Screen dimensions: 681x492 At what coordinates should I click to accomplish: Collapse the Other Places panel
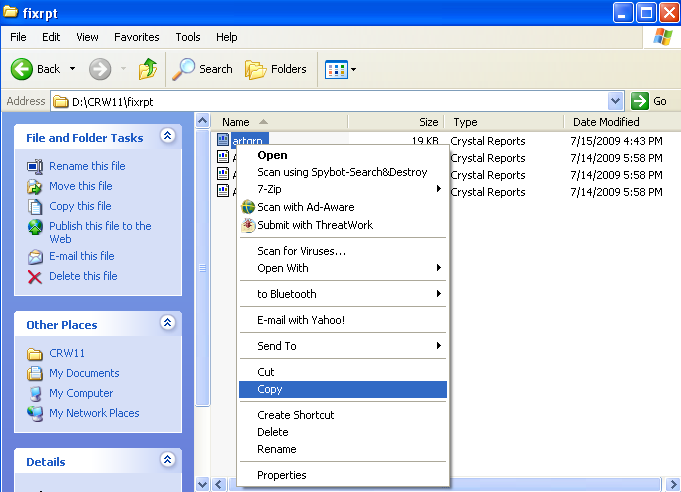click(168, 323)
